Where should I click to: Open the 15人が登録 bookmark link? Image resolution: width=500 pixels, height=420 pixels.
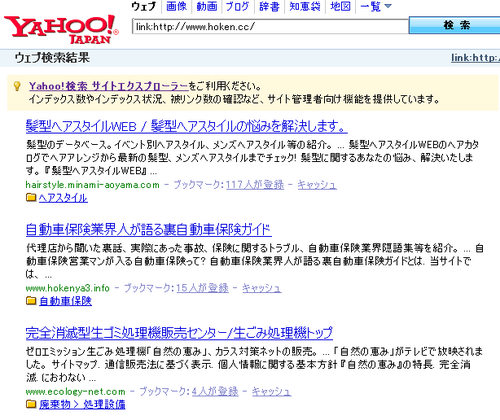point(202,288)
